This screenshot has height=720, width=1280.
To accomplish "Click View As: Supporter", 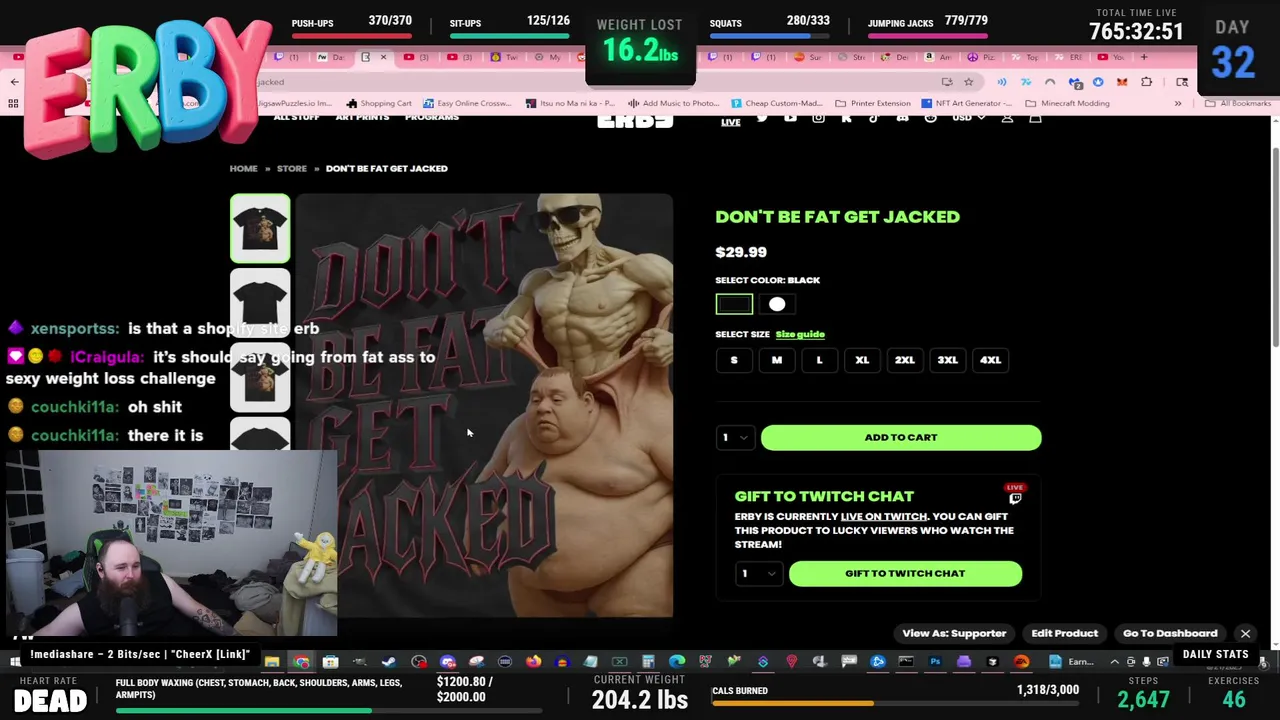I will coord(954,633).
